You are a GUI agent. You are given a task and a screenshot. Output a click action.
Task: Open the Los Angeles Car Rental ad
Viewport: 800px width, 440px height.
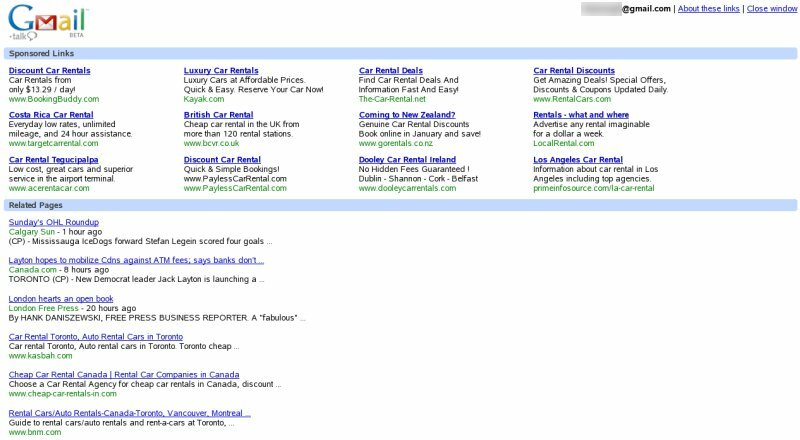click(578, 160)
